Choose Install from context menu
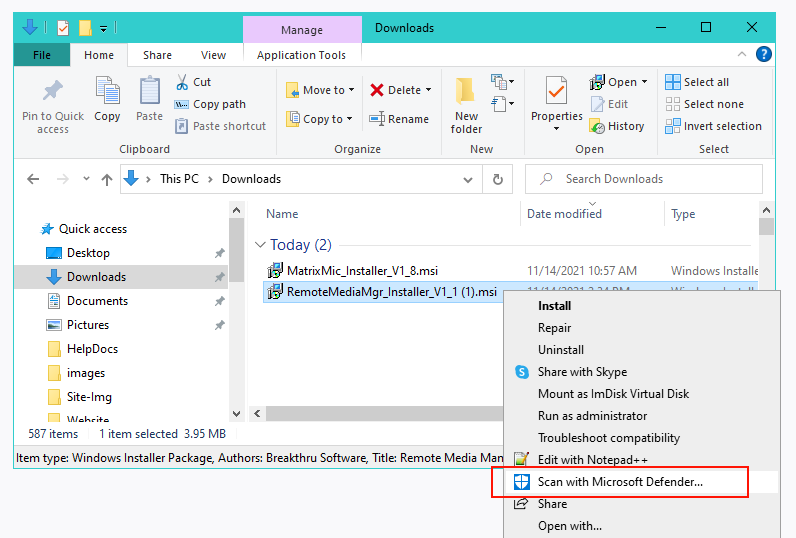This screenshot has height=538, width=796. pos(554,306)
